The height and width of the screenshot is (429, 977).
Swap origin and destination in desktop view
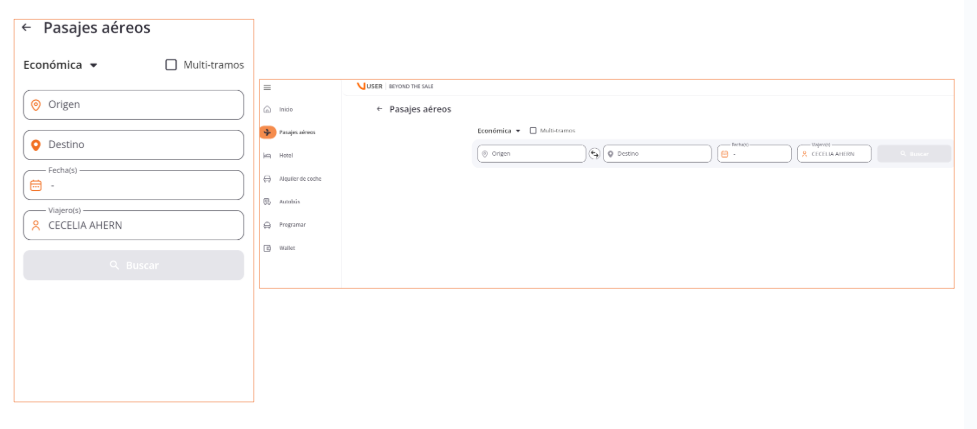coord(594,154)
